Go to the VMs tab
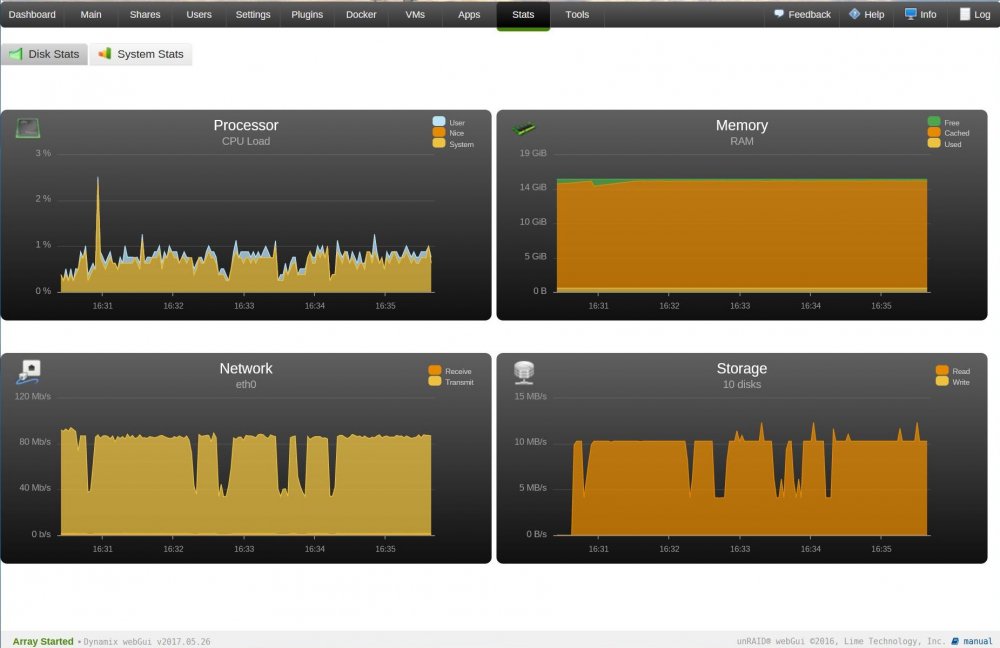Viewport: 1000px width, 648px height. coord(415,14)
